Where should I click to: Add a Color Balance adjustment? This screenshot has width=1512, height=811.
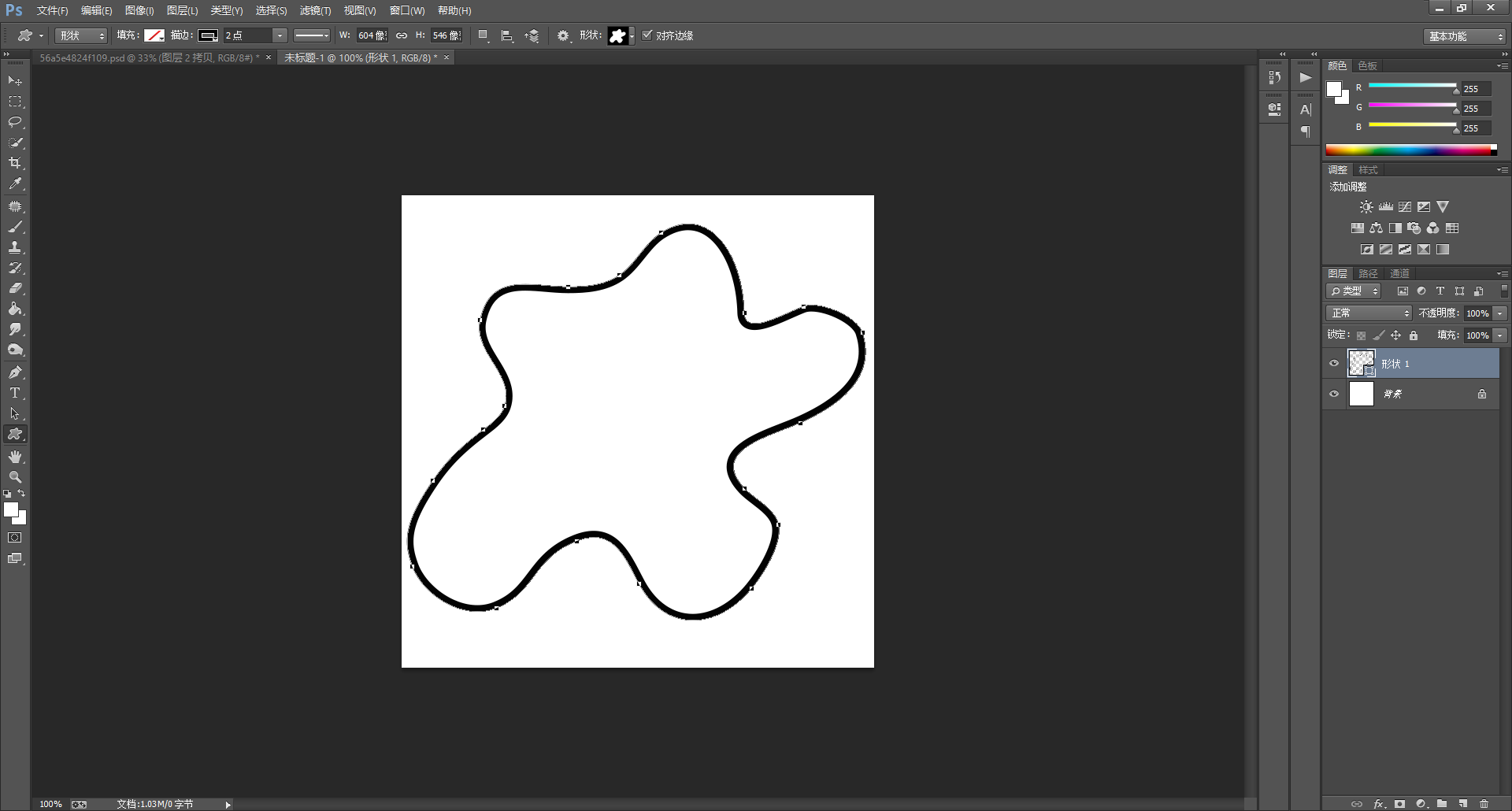click(1376, 228)
